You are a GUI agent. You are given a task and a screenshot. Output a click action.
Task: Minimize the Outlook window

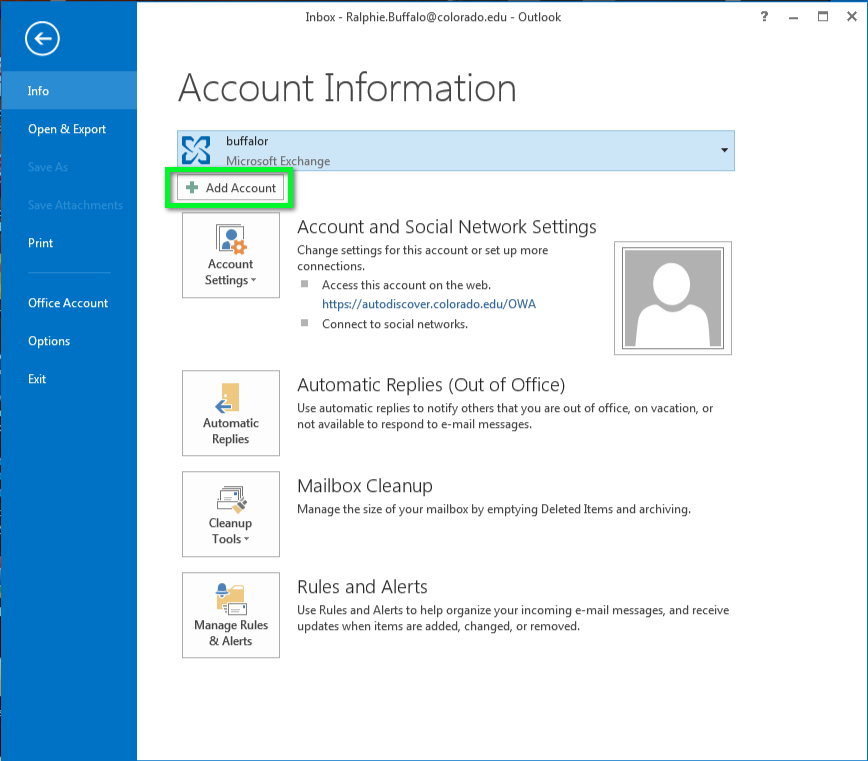(794, 17)
